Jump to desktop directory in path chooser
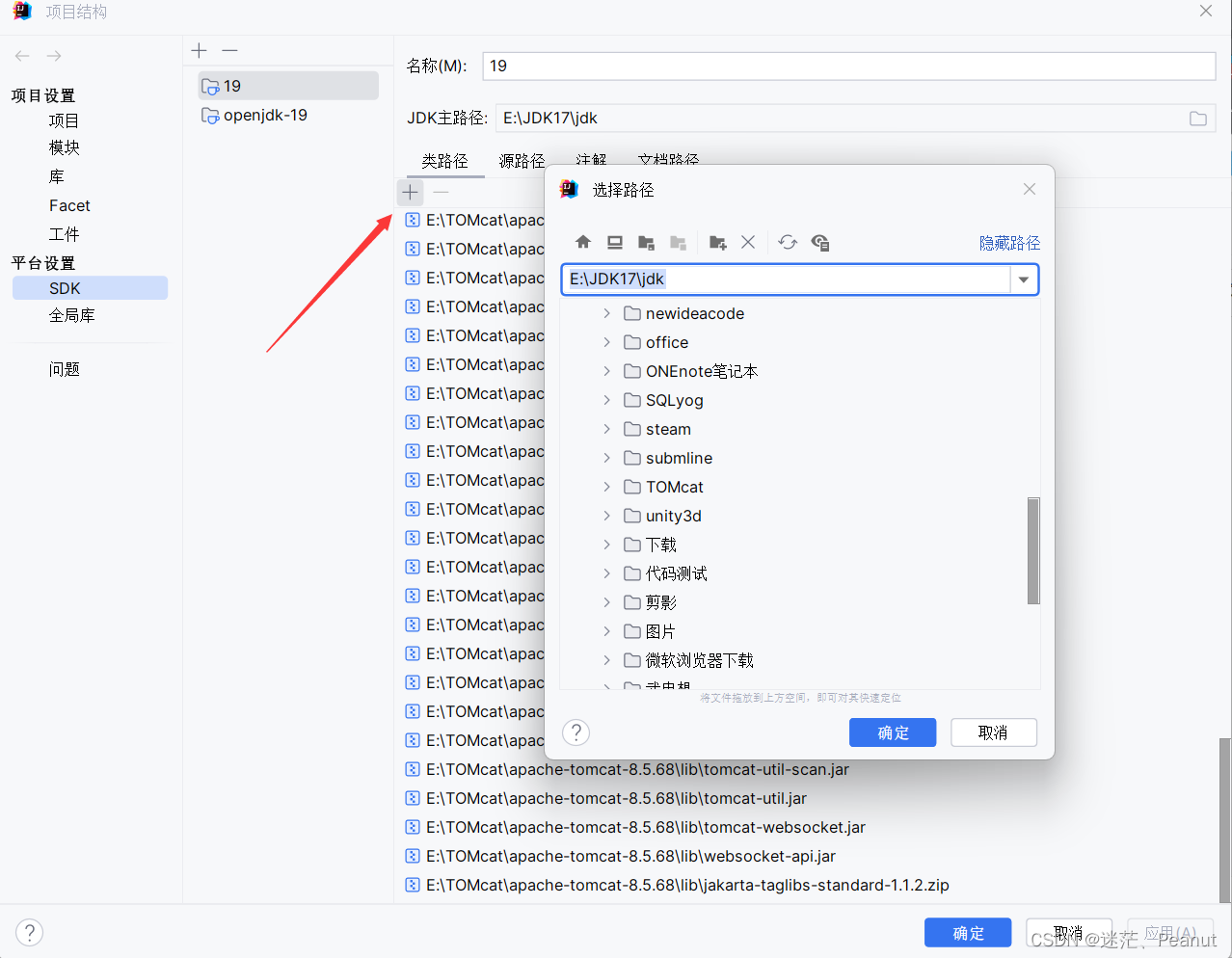Viewport: 1232px width, 958px height. coord(615,242)
